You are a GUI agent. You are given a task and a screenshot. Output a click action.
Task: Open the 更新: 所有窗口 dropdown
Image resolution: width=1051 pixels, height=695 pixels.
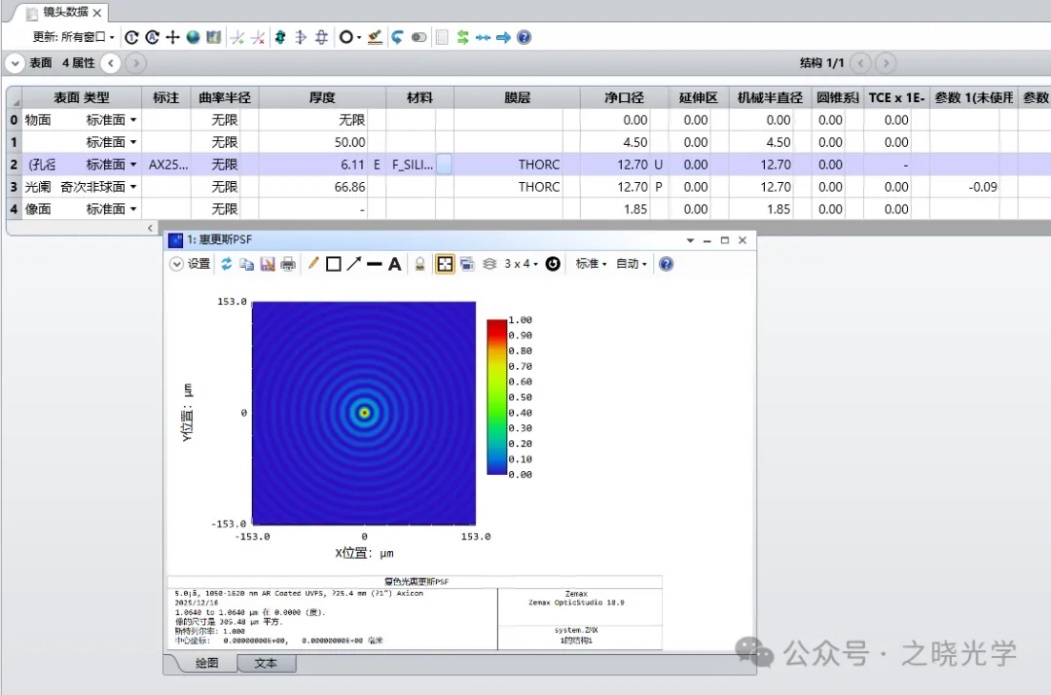click(74, 37)
